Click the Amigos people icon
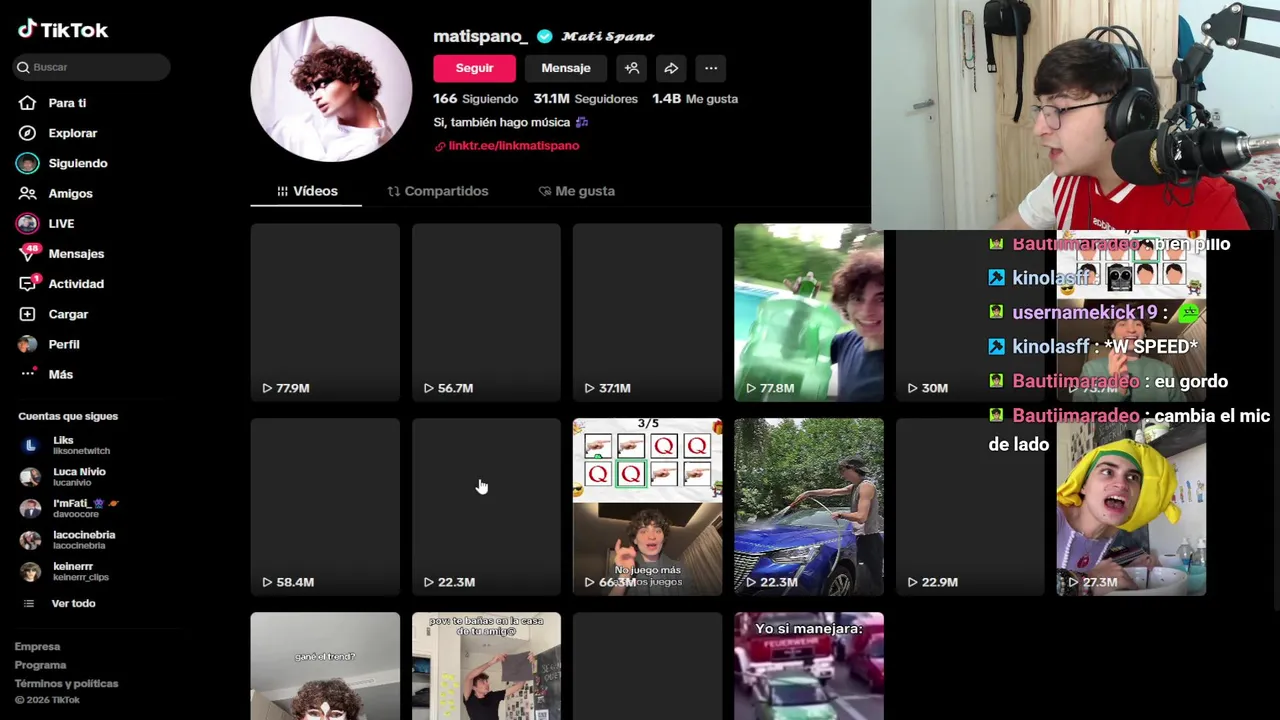The width and height of the screenshot is (1280, 720). pyautogui.click(x=28, y=193)
